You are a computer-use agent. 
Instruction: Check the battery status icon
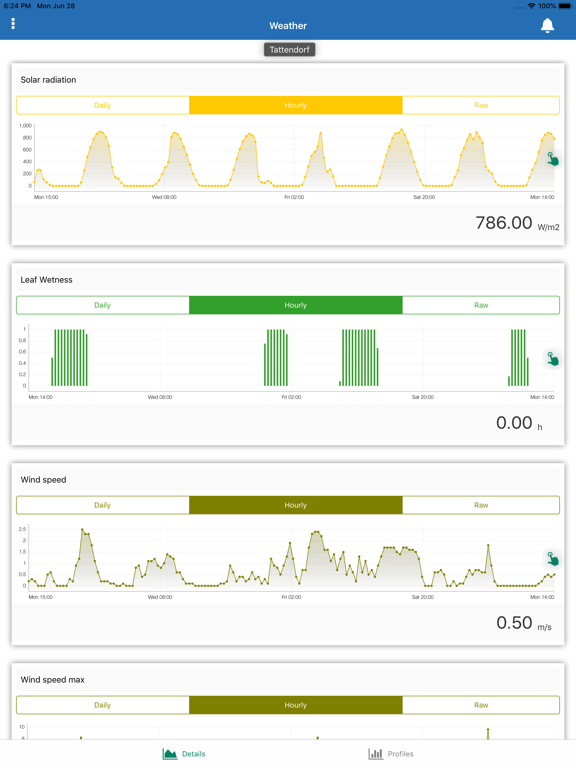pos(564,6)
